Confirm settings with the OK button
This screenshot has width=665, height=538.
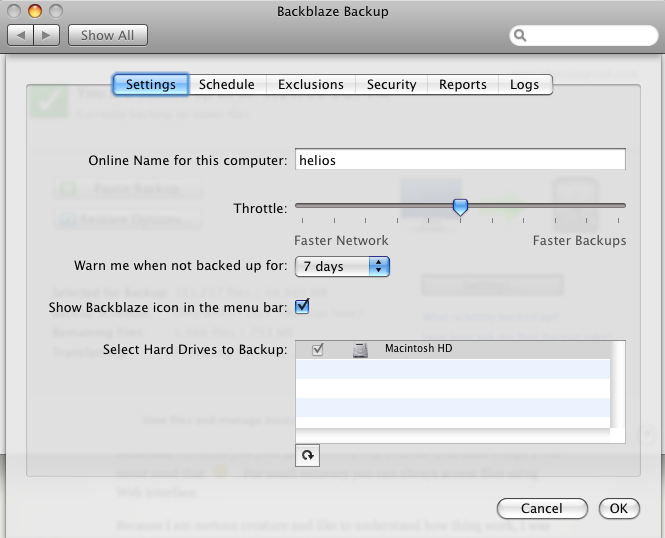pyautogui.click(x=619, y=508)
